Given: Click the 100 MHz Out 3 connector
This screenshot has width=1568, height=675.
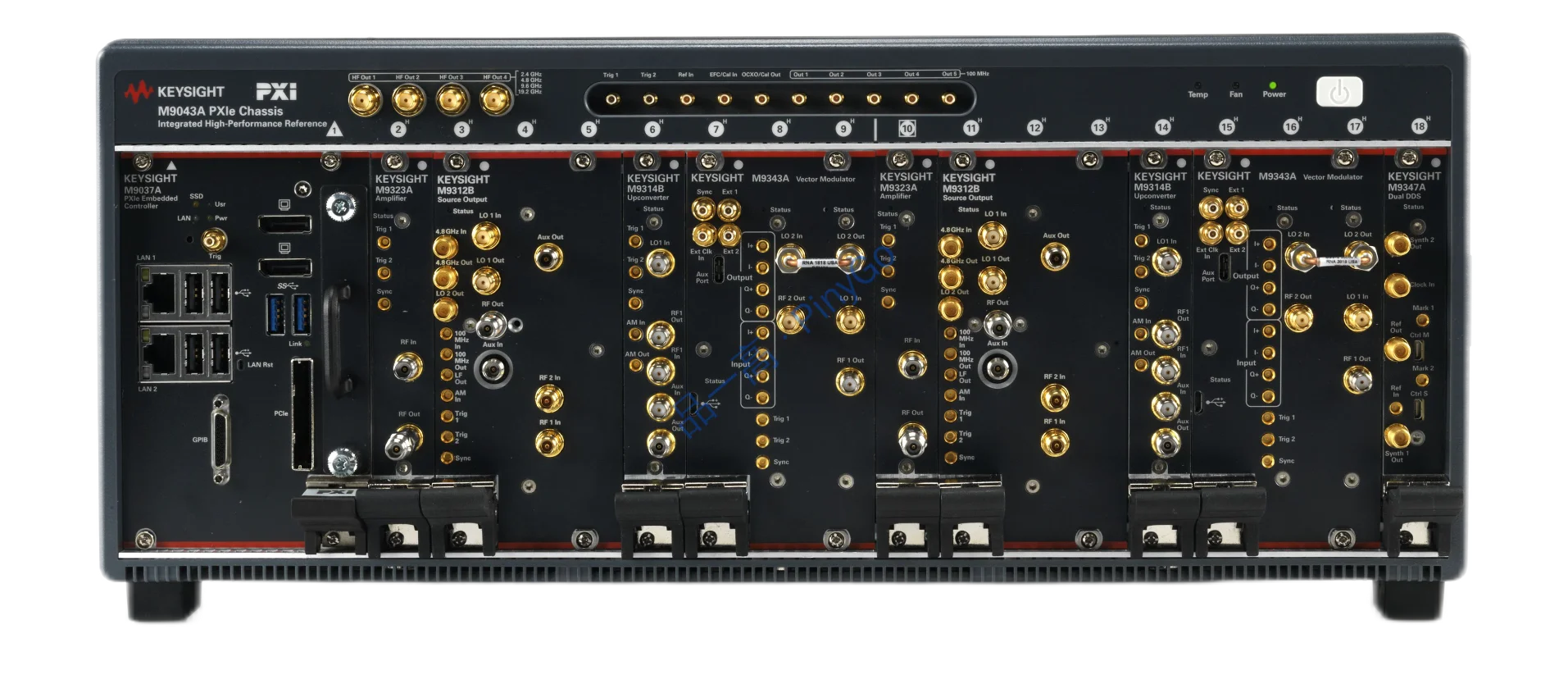Looking at the screenshot, I should (x=874, y=99).
